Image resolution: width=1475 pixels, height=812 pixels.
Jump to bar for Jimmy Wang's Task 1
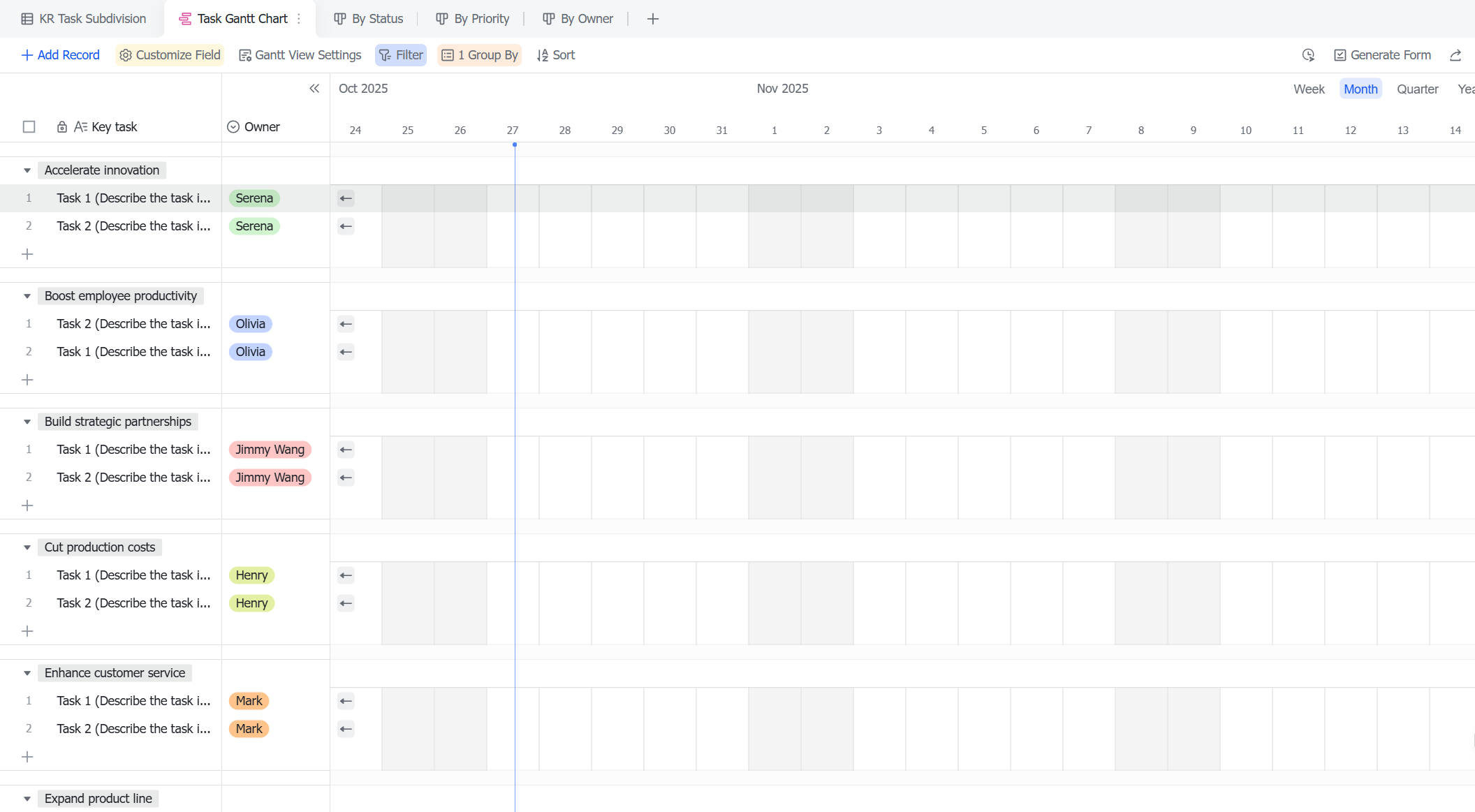pos(346,450)
